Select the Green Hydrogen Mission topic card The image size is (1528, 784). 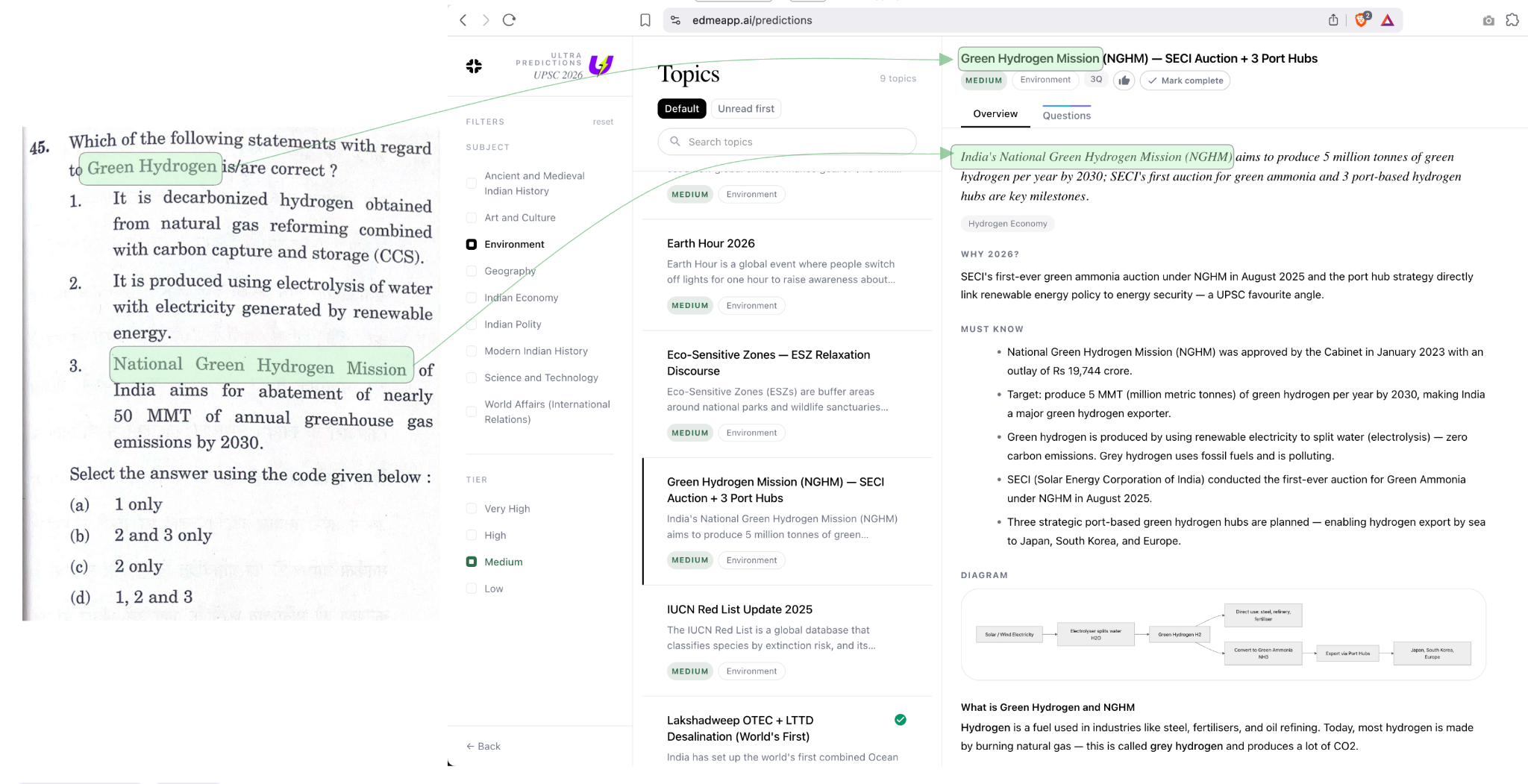(787, 521)
